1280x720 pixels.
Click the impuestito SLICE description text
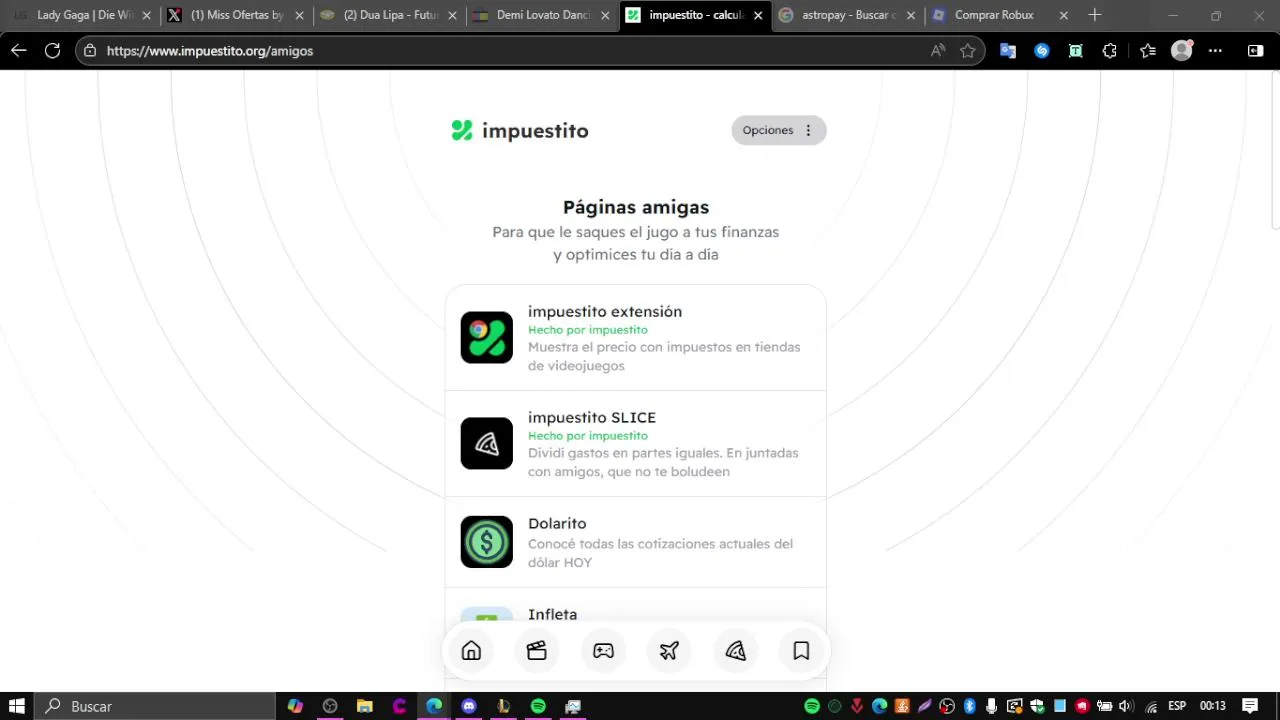coord(663,462)
